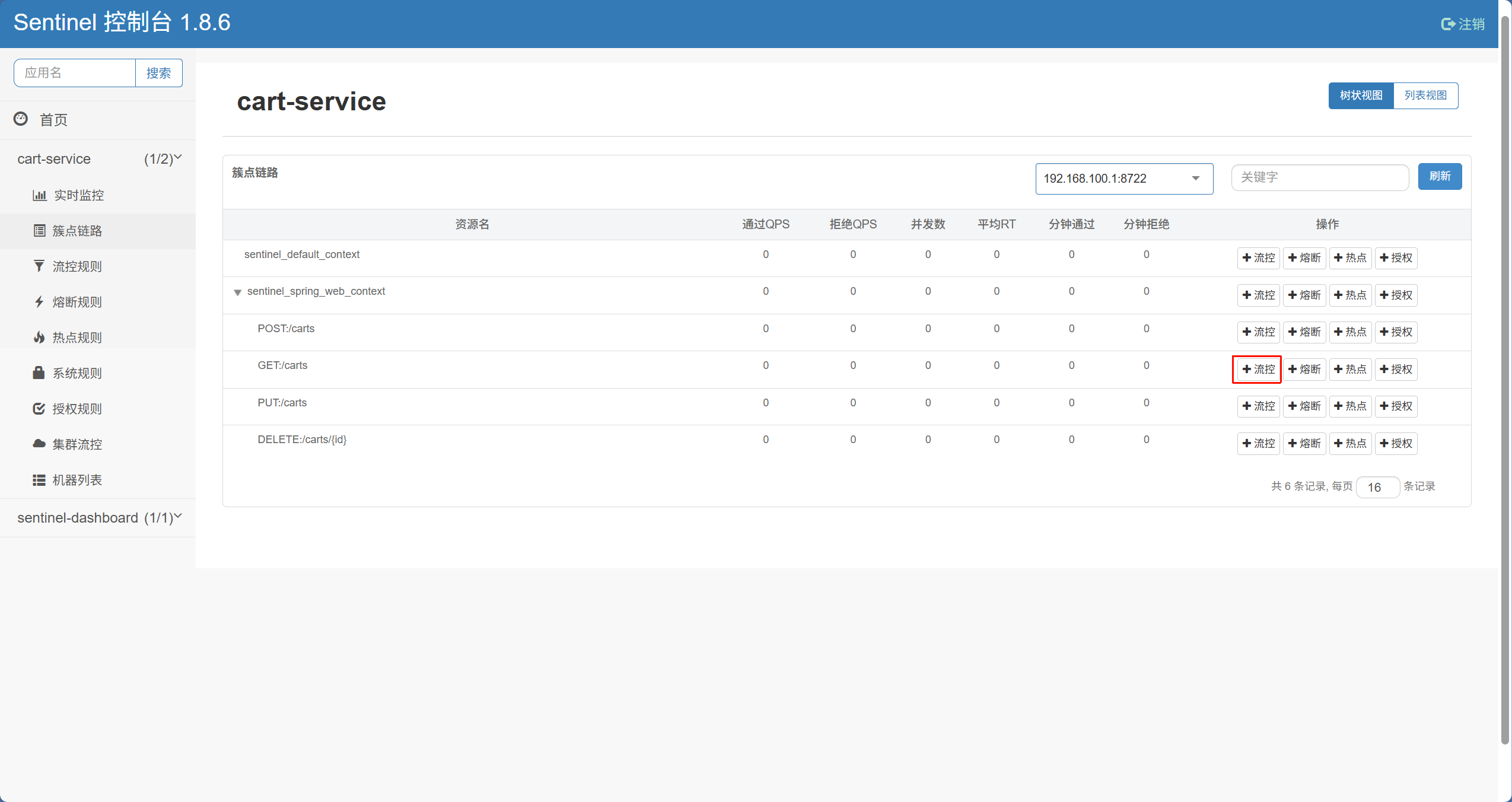Open cluster flow control cloud icon
The width and height of the screenshot is (1512, 802).
click(39, 444)
